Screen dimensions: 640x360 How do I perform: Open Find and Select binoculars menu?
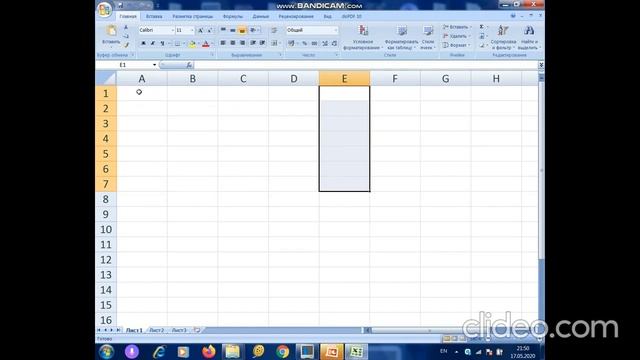(529, 37)
